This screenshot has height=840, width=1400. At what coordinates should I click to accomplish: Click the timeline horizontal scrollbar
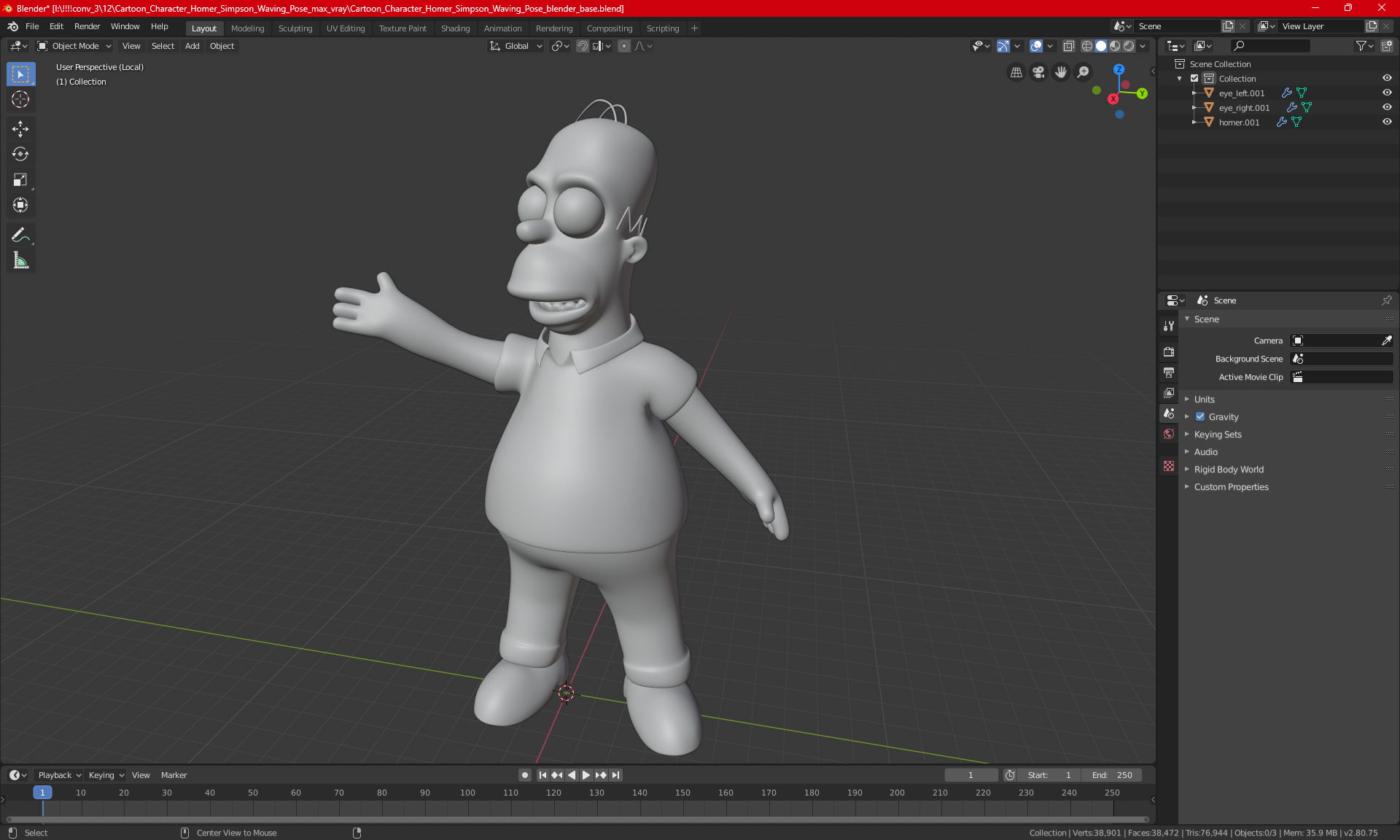(x=577, y=820)
